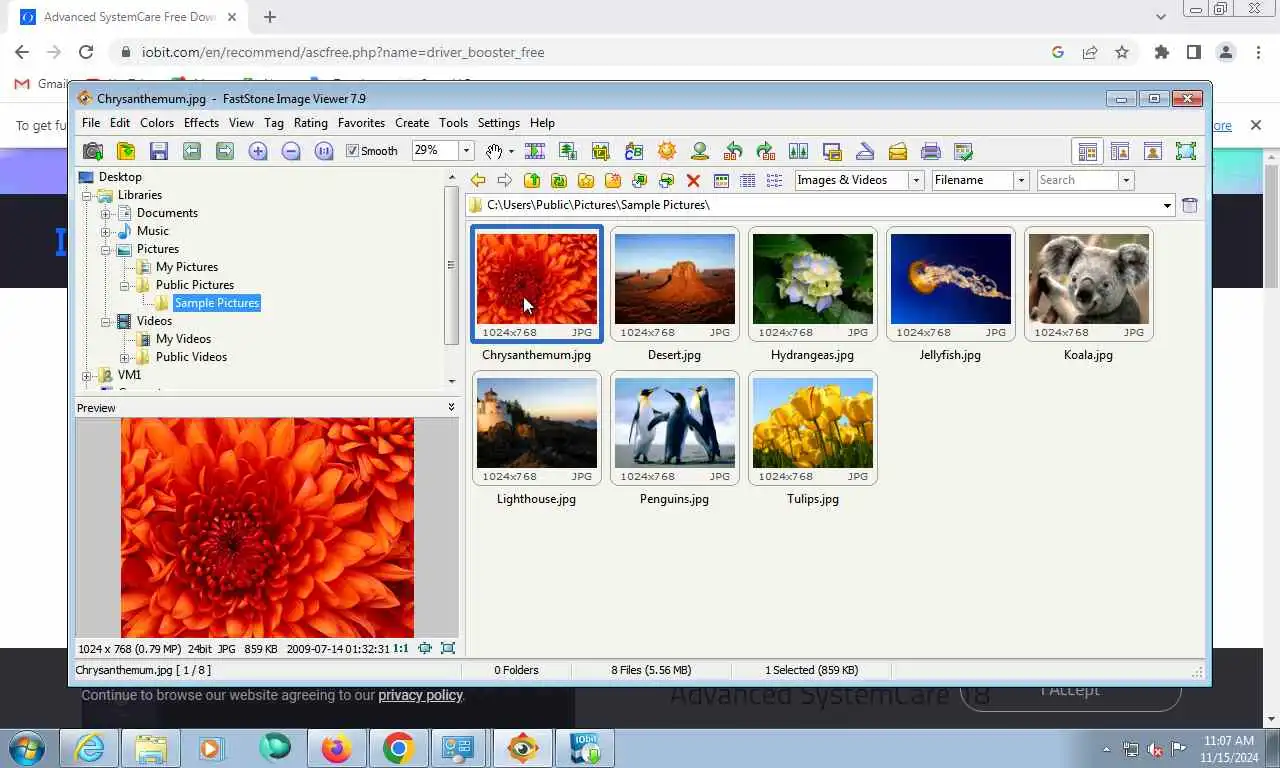Open the zoom percentage 29% dropdown
The height and width of the screenshot is (768, 1280).
(x=466, y=151)
